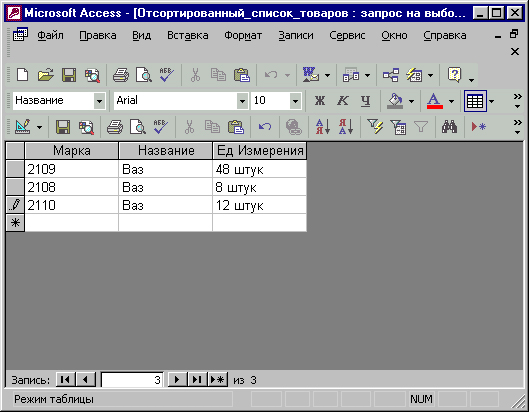Click the cell containing 2109

(x=72, y=169)
